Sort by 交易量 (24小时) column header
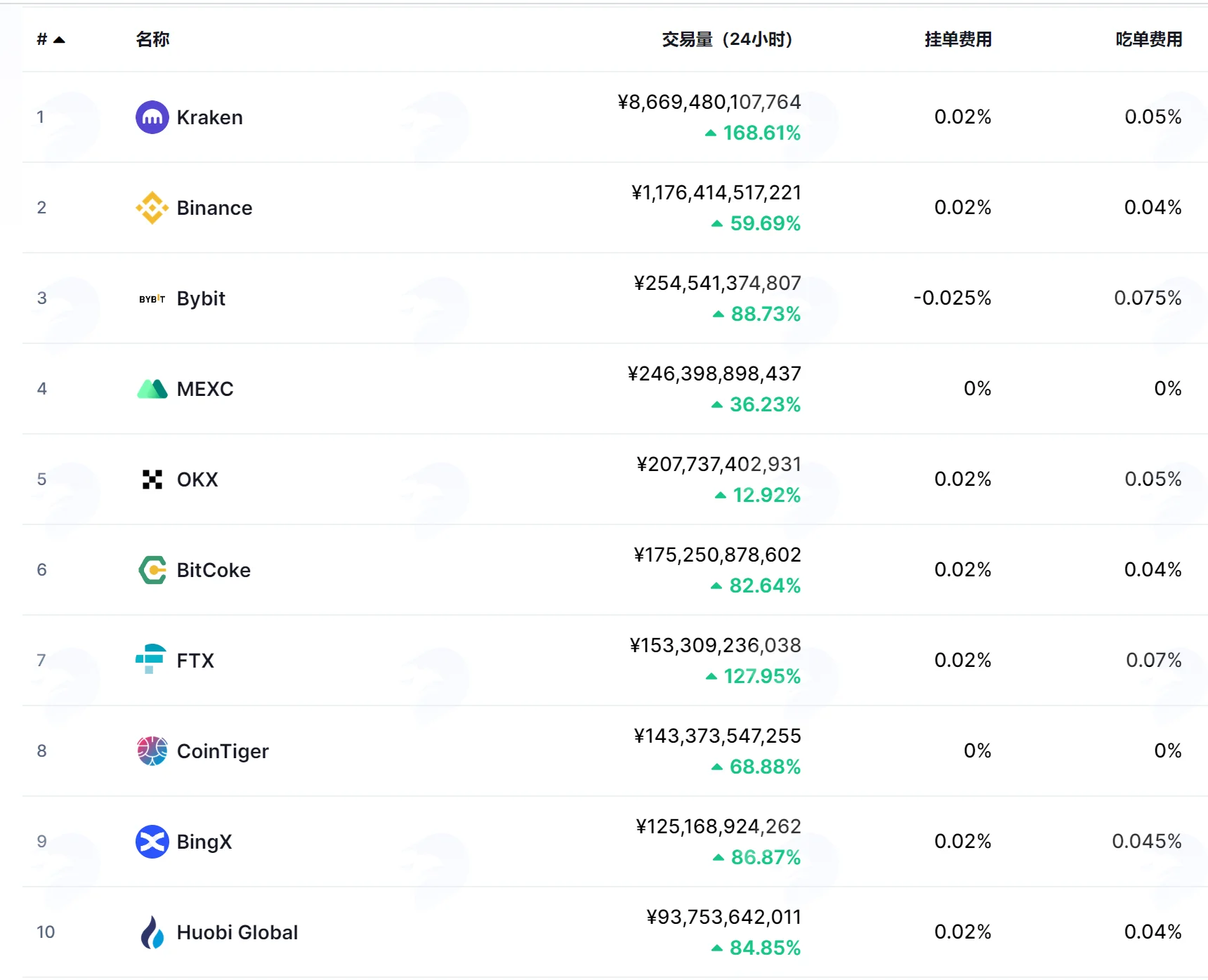The width and height of the screenshot is (1208, 980). 728,39
